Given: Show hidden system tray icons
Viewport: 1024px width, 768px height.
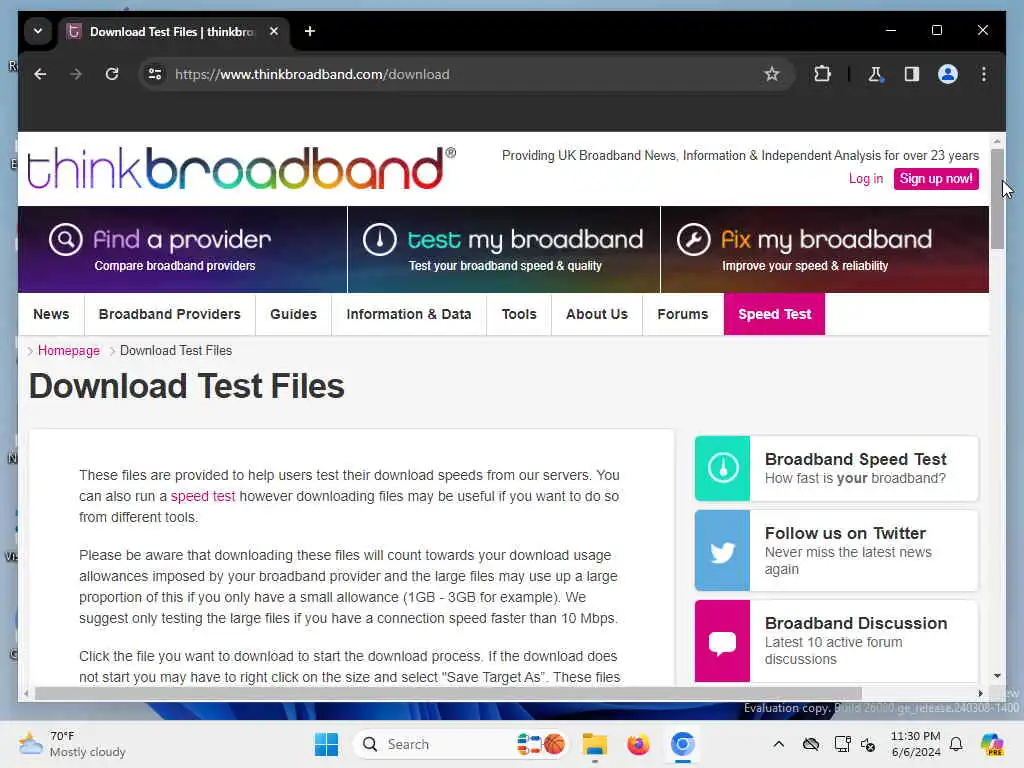Looking at the screenshot, I should point(778,744).
